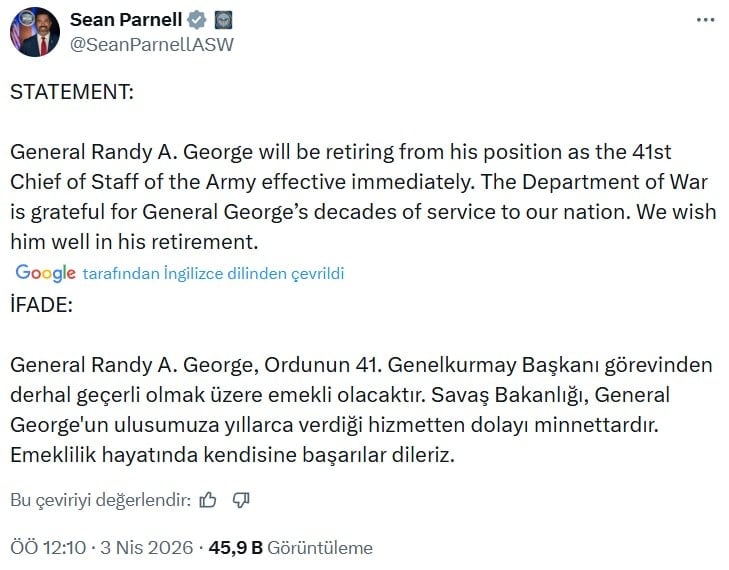
Task: Open the @SeanParnellASW handle link
Action: click(x=151, y=45)
